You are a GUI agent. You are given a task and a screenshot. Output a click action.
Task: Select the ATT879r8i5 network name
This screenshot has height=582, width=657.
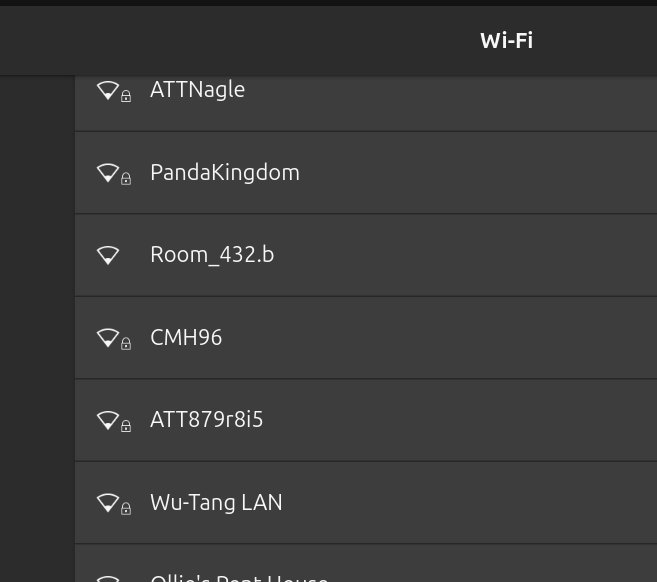coord(206,420)
